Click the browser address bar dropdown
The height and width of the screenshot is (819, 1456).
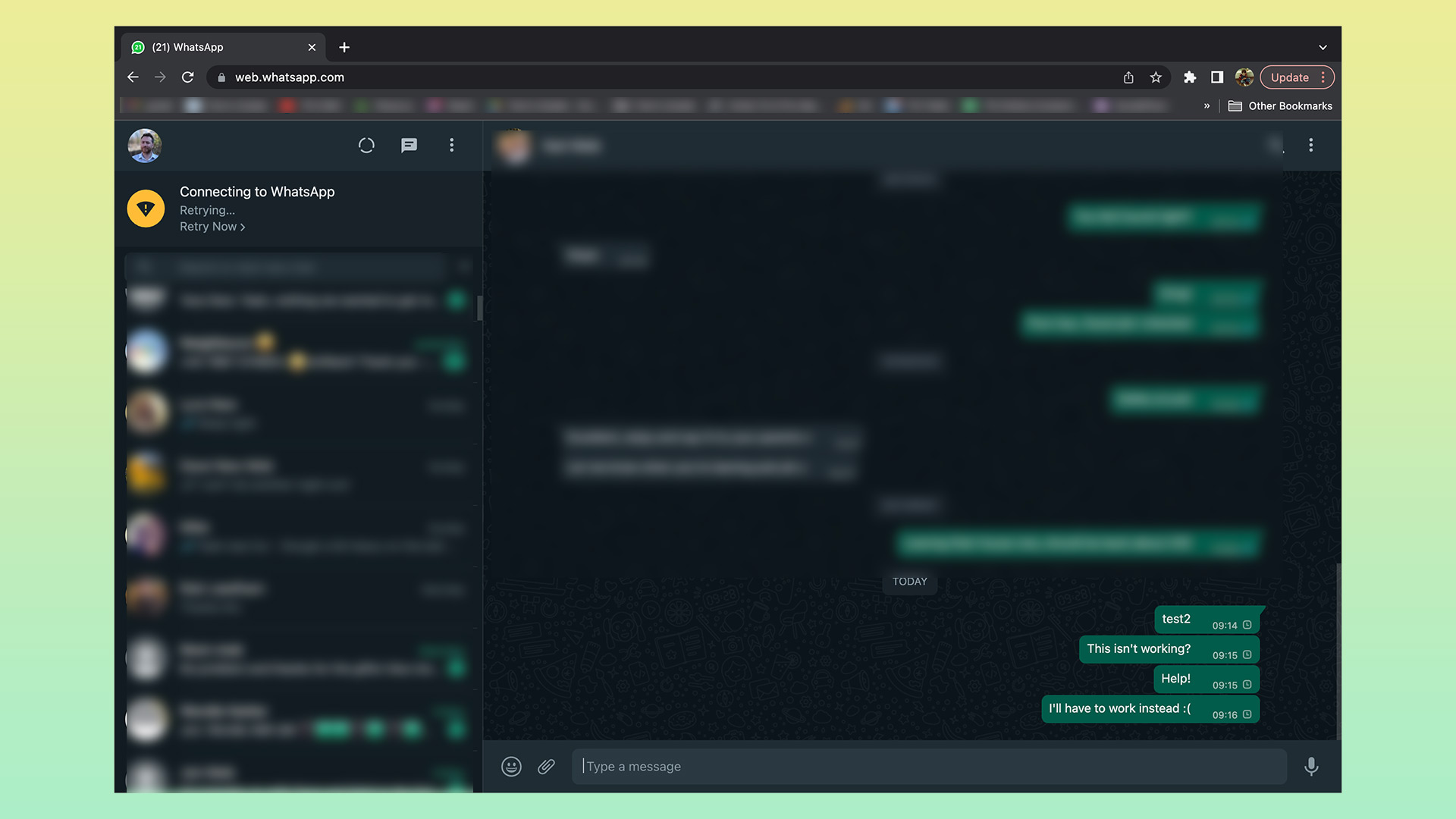(x=1322, y=47)
